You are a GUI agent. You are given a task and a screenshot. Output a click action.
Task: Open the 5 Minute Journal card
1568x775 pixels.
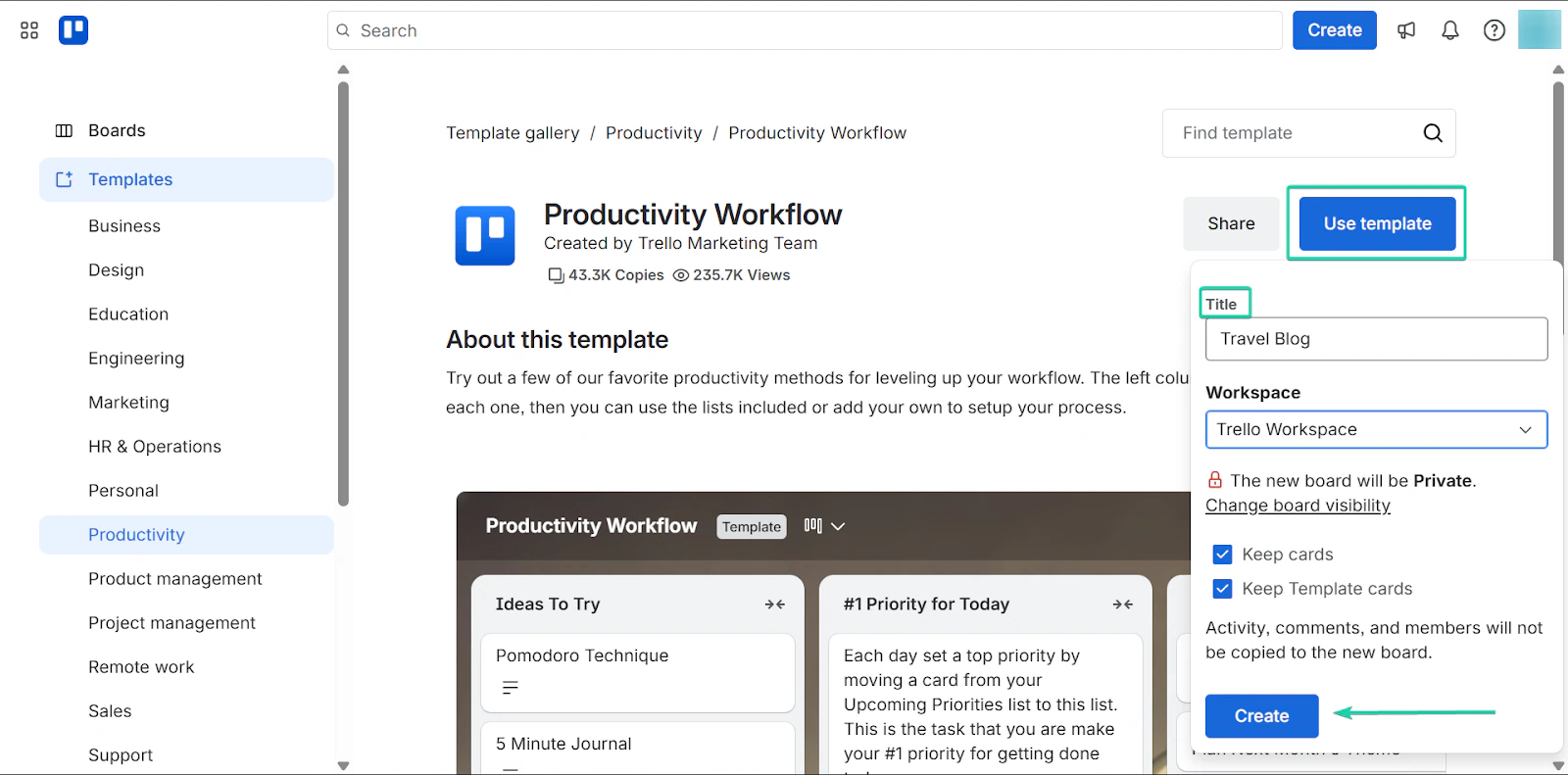click(637, 749)
